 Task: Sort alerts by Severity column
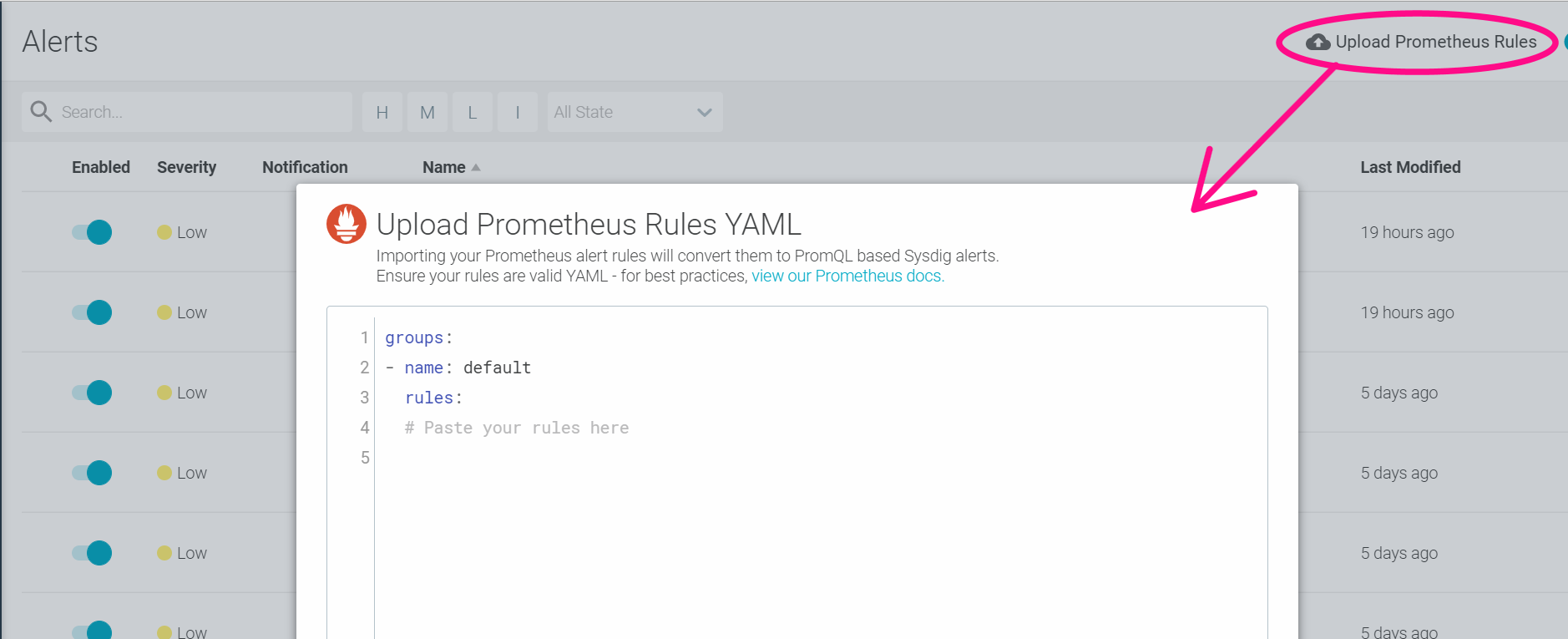[186, 167]
